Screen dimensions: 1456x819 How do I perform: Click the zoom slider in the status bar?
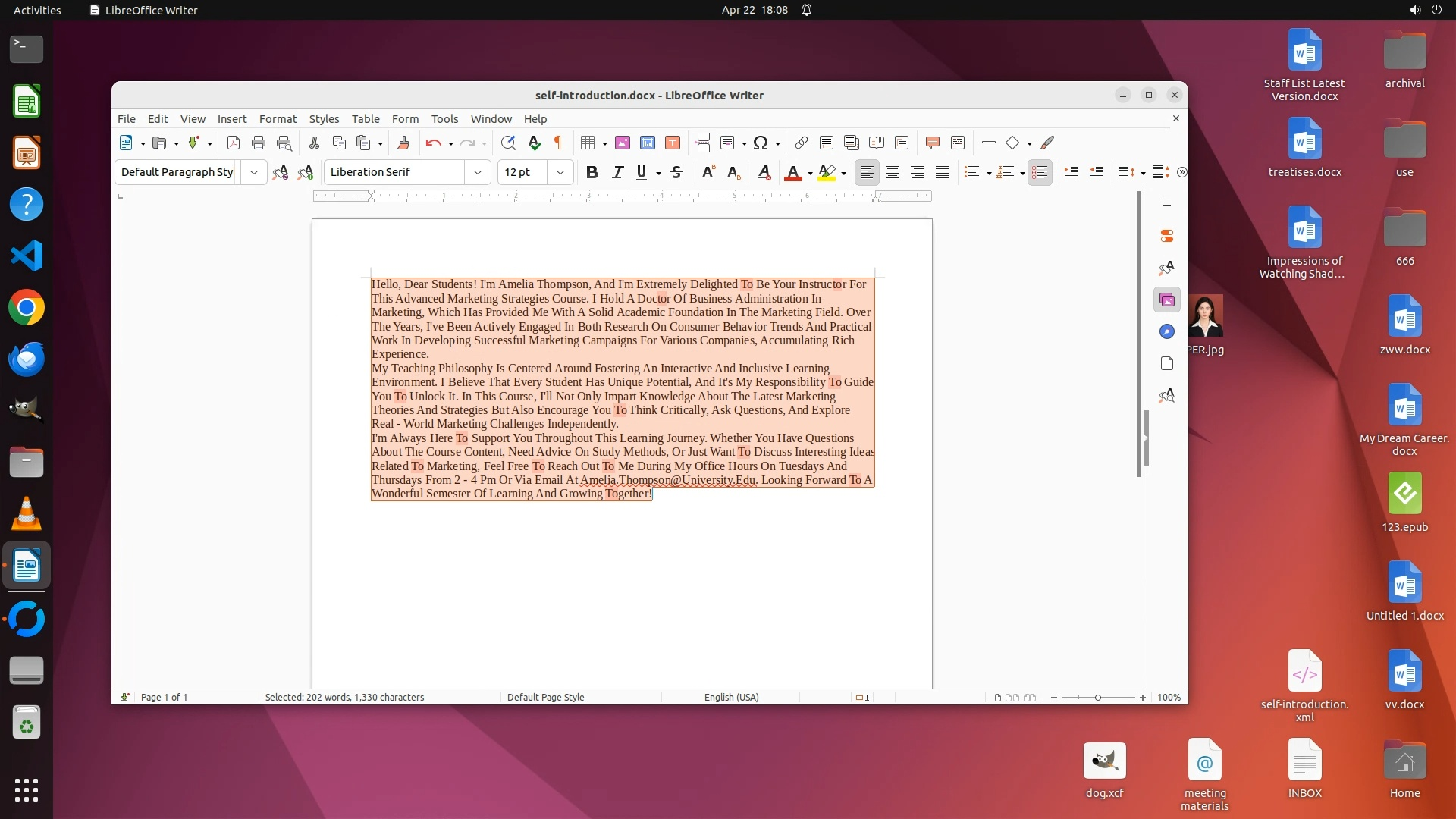tap(1097, 697)
